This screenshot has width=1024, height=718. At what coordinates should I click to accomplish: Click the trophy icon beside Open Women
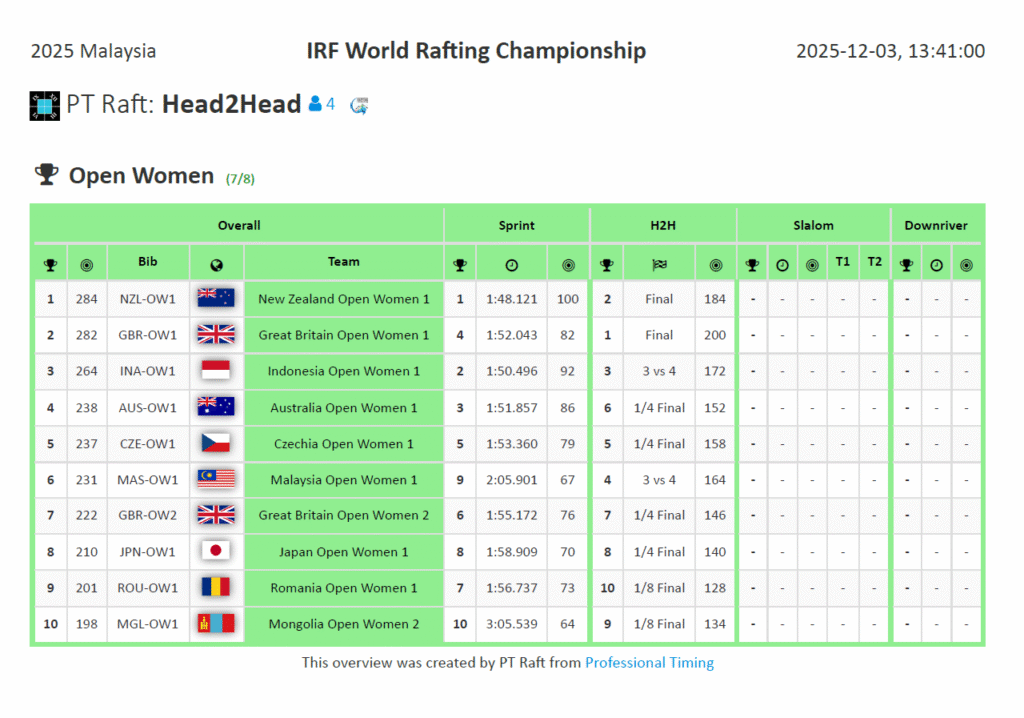coord(46,175)
